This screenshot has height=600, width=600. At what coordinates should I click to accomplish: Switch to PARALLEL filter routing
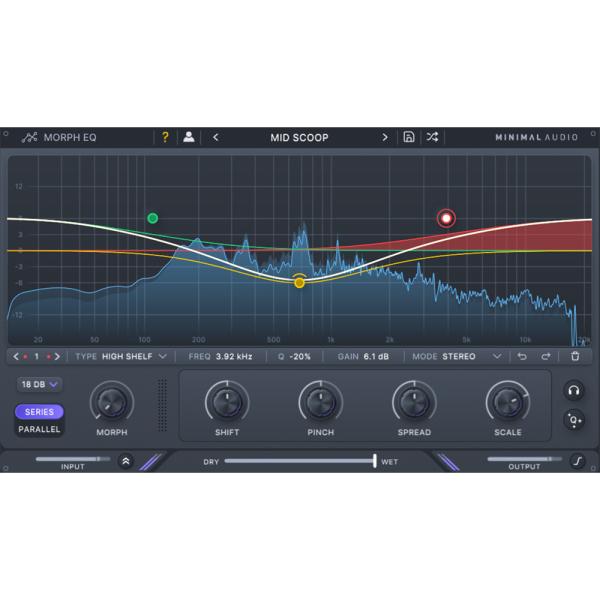coord(39,429)
